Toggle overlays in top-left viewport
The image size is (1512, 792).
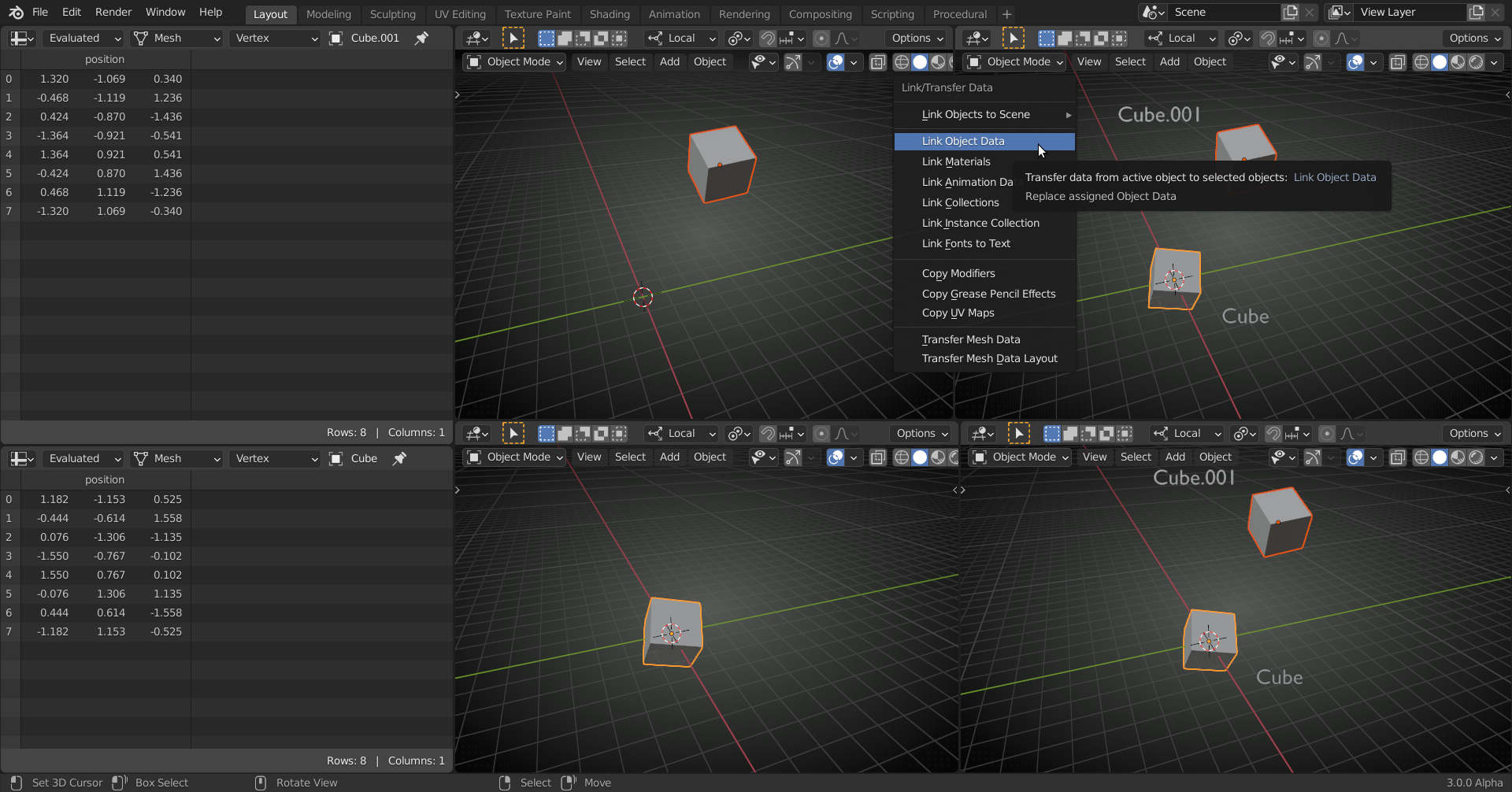click(x=836, y=61)
